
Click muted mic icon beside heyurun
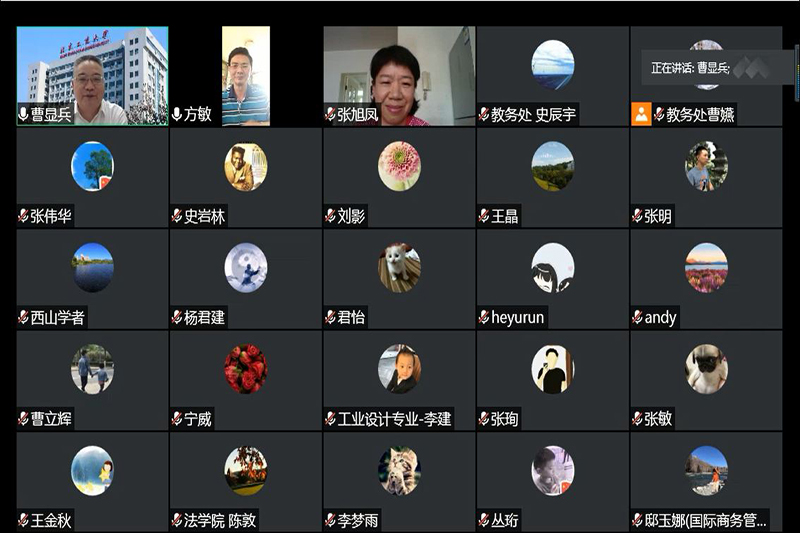484,317
